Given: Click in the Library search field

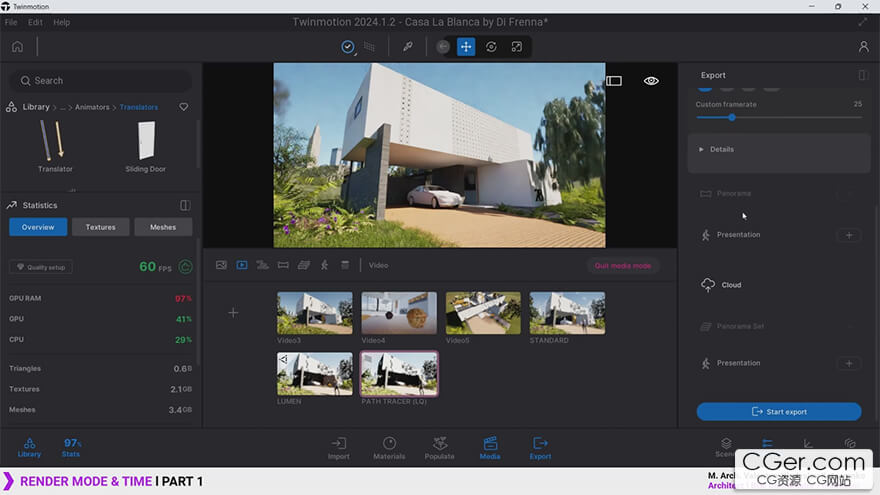Looking at the screenshot, I should pos(101,81).
